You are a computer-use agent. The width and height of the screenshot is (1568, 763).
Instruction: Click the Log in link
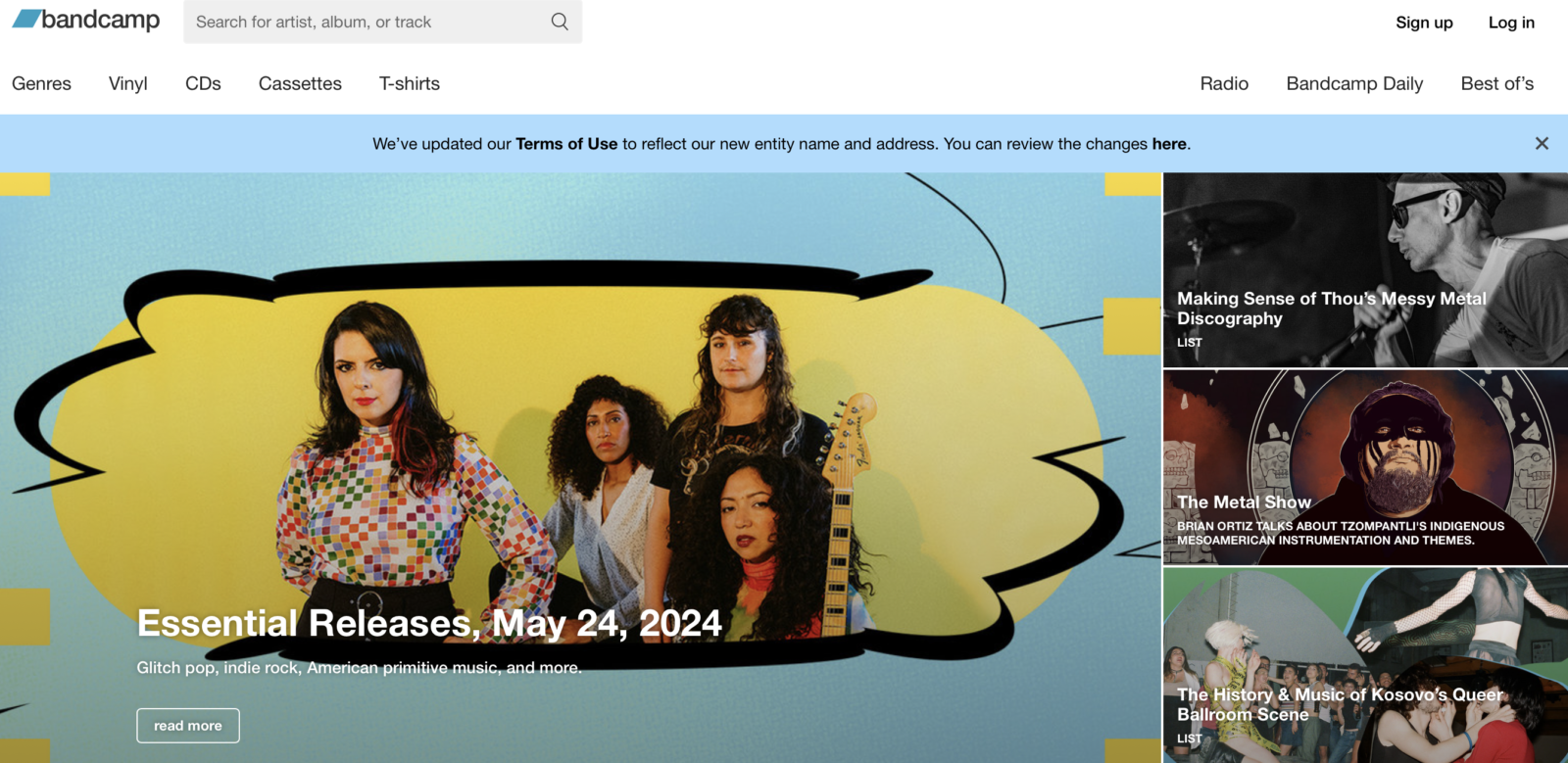tap(1511, 23)
